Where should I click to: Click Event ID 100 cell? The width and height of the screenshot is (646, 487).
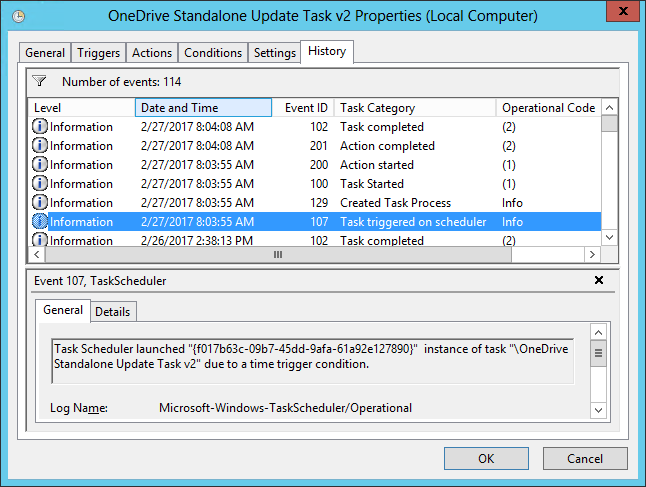click(319, 184)
